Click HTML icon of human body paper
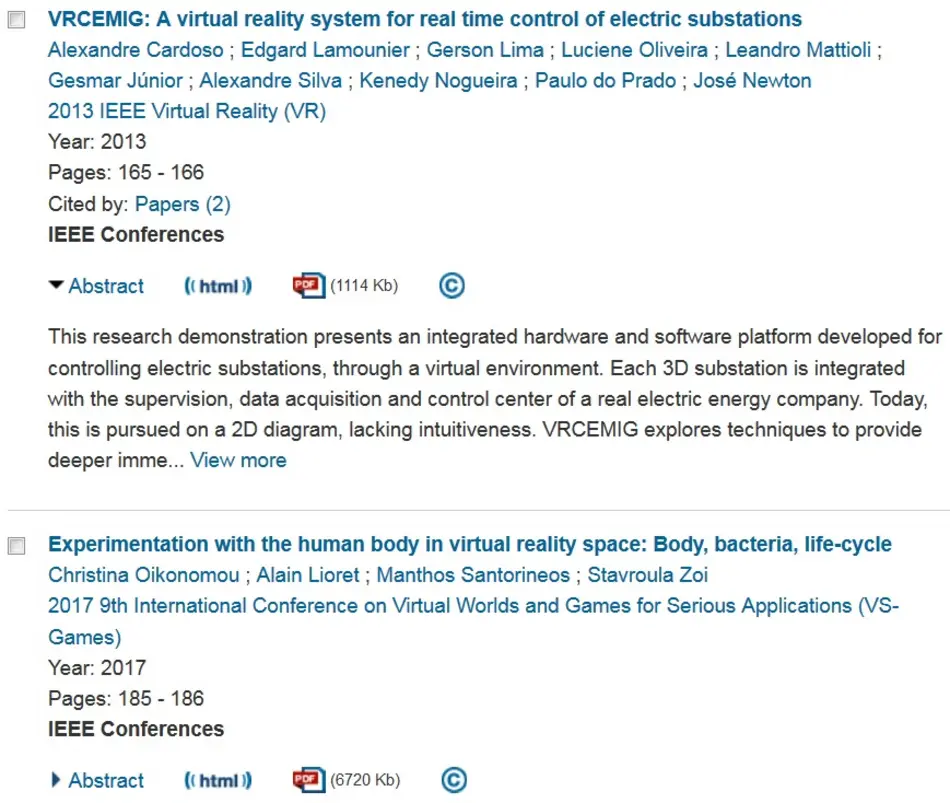950x803 pixels. point(218,780)
